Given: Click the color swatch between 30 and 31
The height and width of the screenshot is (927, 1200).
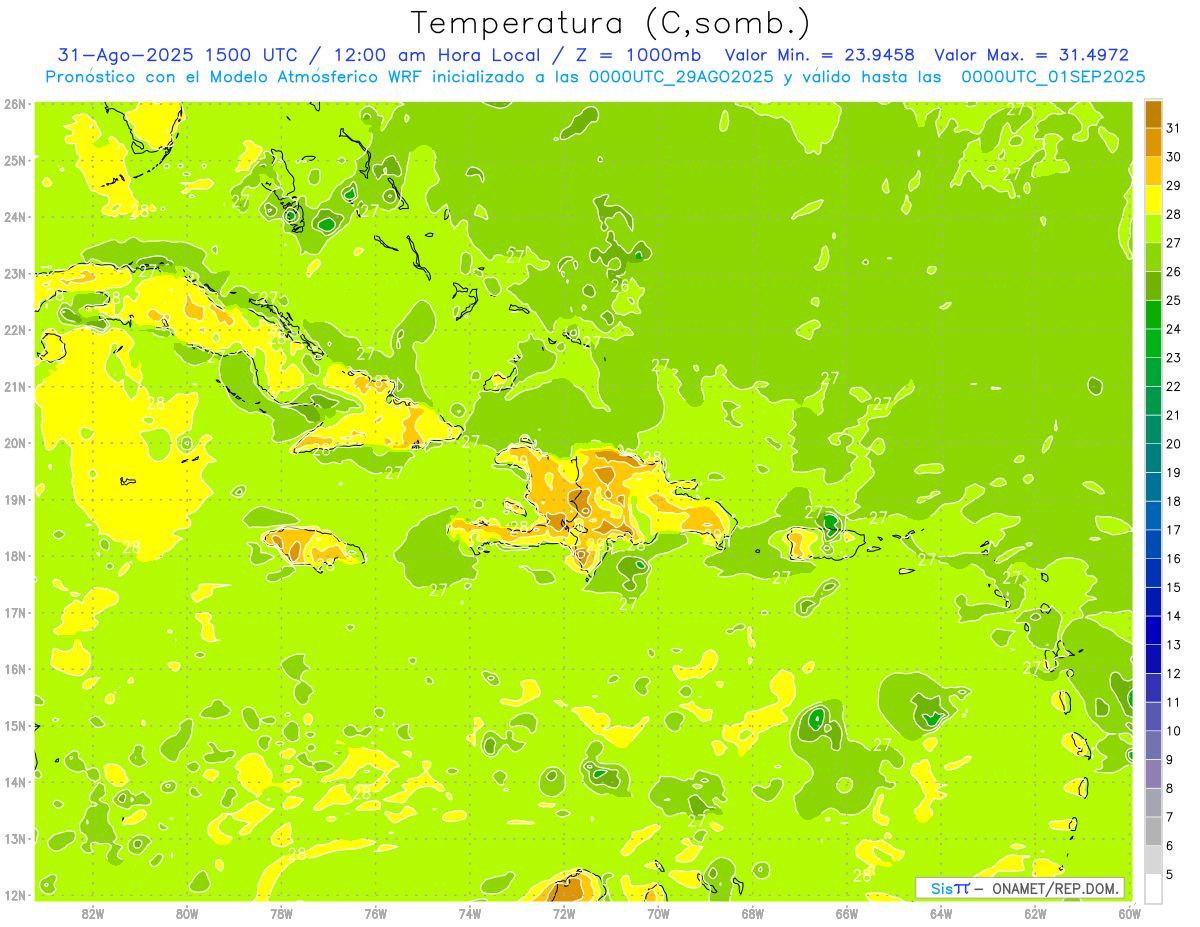Looking at the screenshot, I should (1153, 143).
